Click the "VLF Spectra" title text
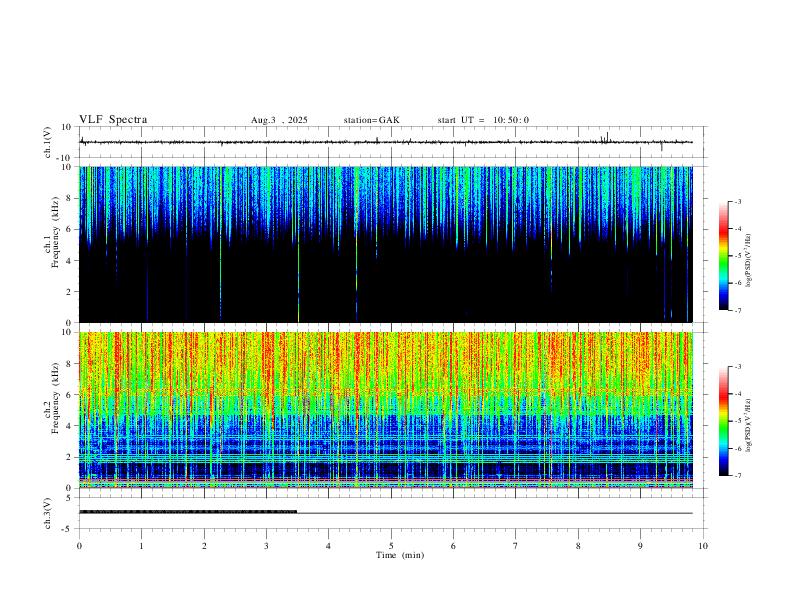 pyautogui.click(x=113, y=120)
